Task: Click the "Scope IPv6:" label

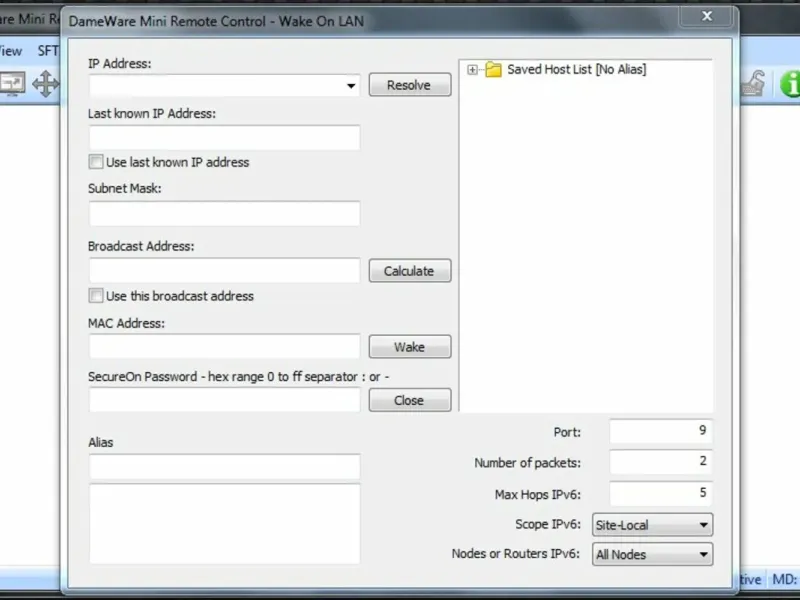Action: coord(548,524)
